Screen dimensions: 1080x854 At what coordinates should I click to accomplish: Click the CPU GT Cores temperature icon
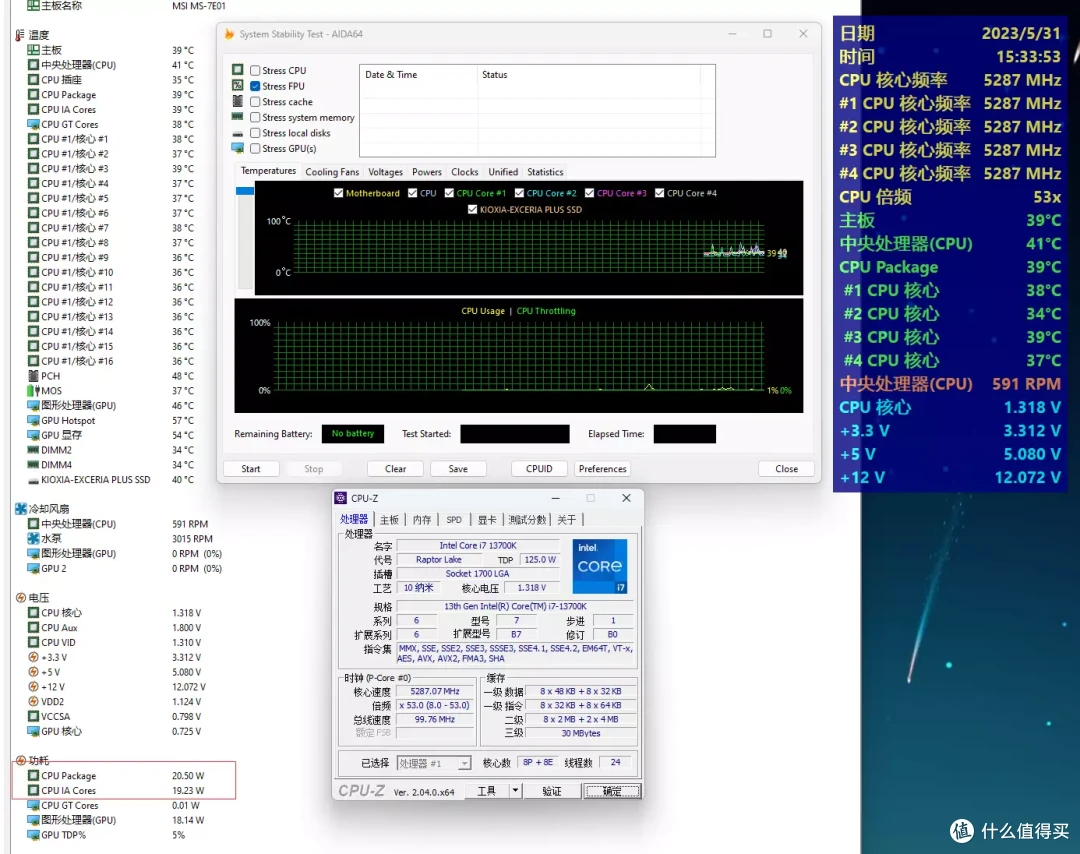pos(33,124)
